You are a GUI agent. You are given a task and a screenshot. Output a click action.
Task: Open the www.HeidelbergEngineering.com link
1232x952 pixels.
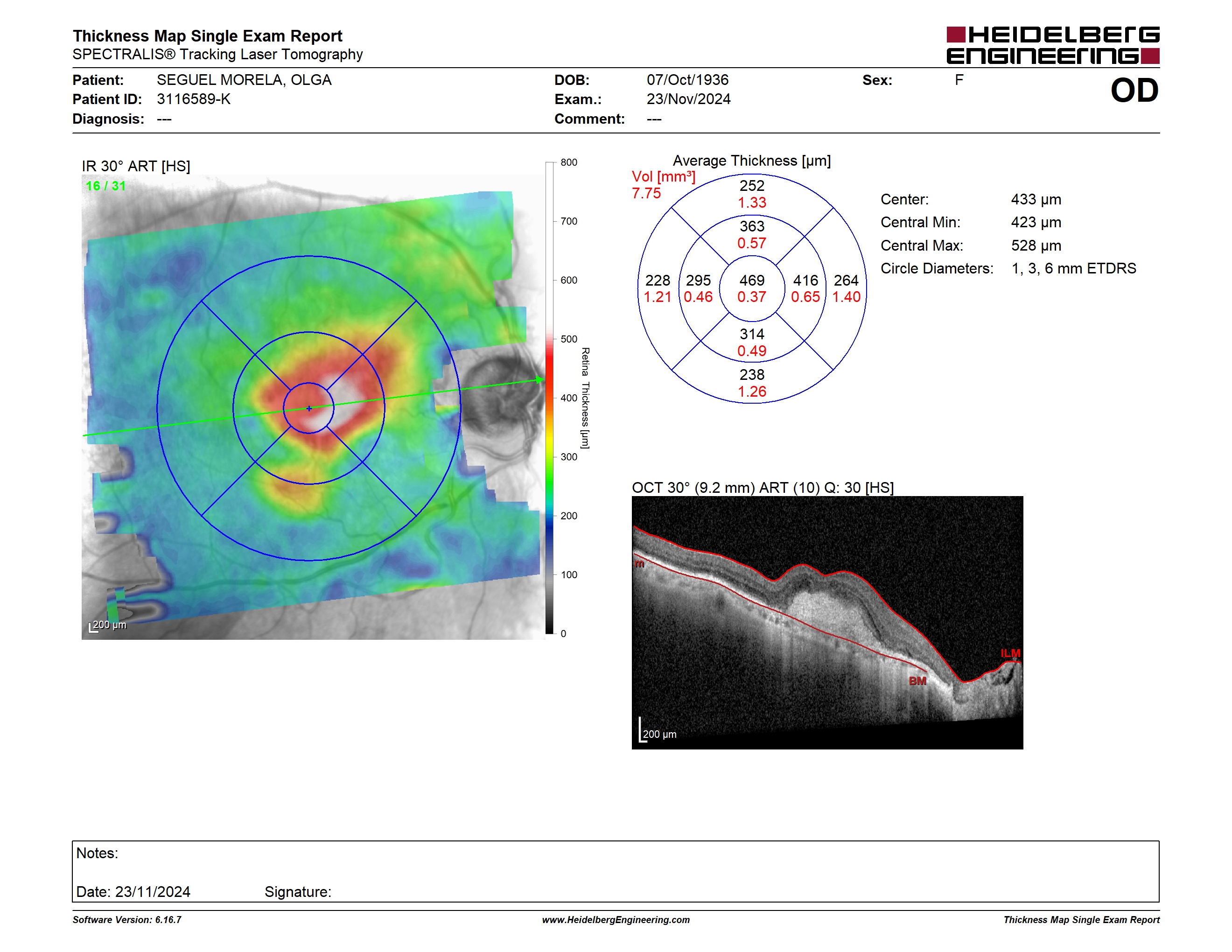click(x=616, y=919)
